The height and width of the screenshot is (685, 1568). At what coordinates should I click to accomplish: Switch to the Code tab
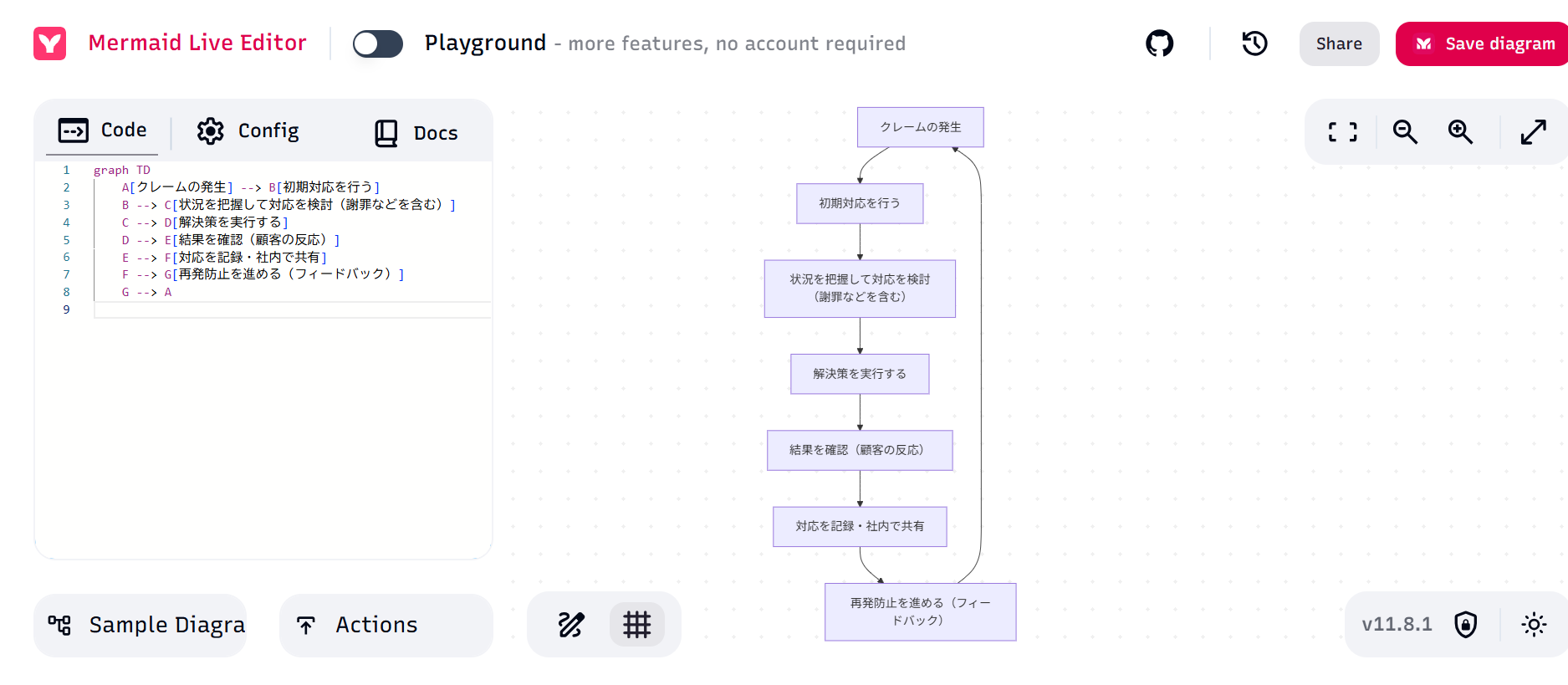point(103,130)
